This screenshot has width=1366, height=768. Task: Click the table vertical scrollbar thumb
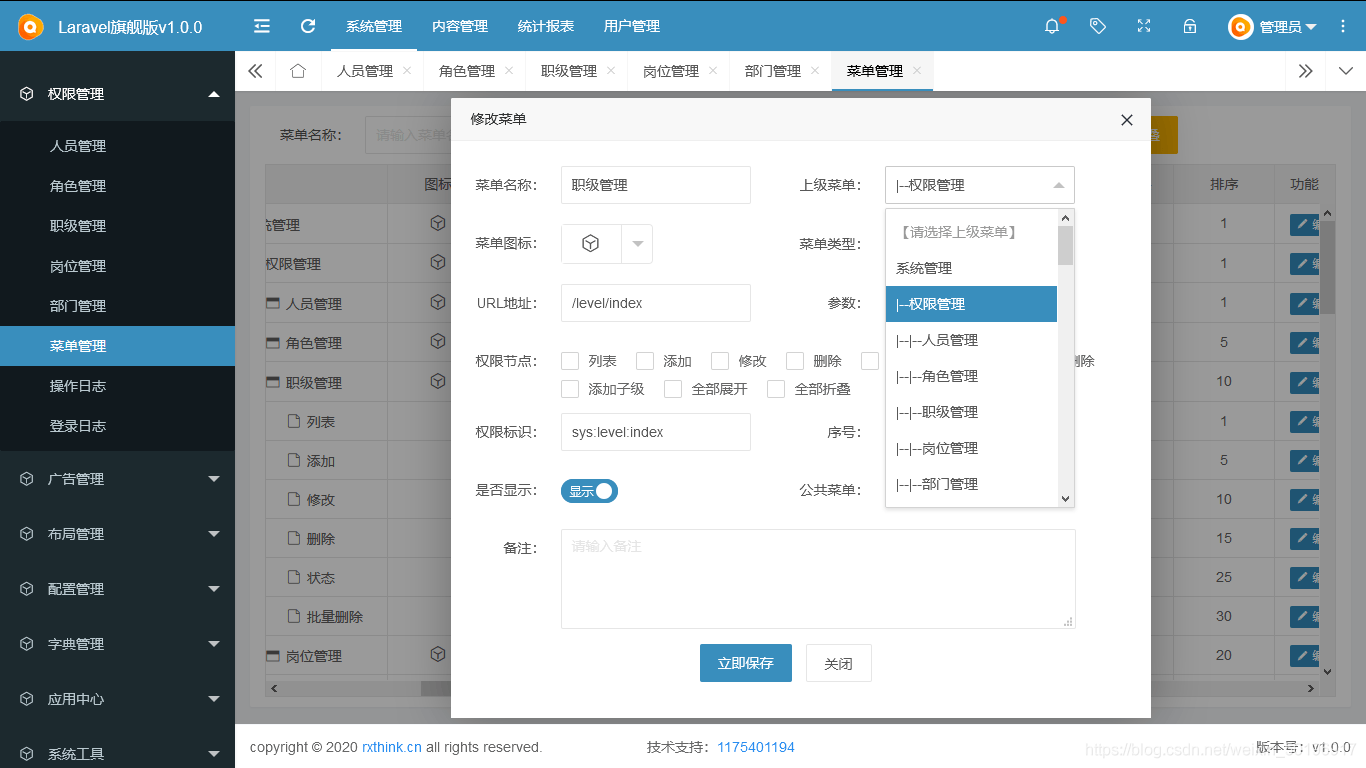pos(1328,268)
